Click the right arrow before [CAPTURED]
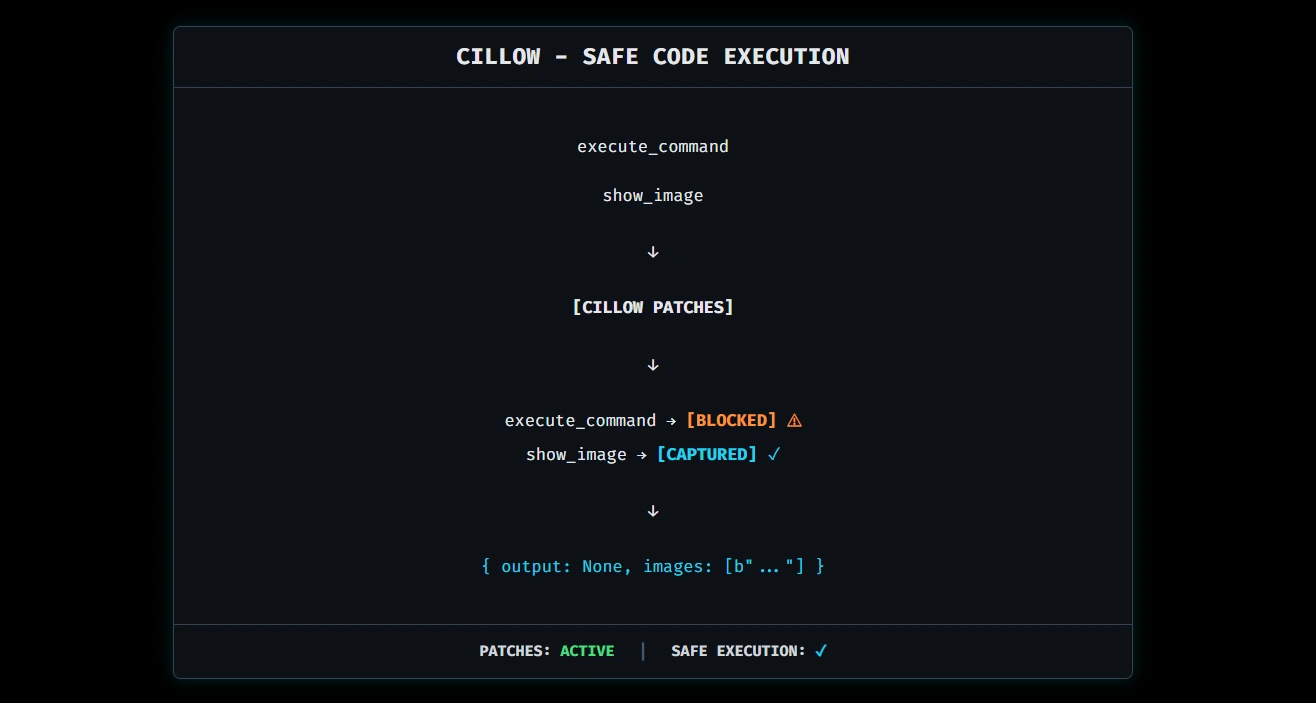This screenshot has width=1316, height=703. point(641,455)
